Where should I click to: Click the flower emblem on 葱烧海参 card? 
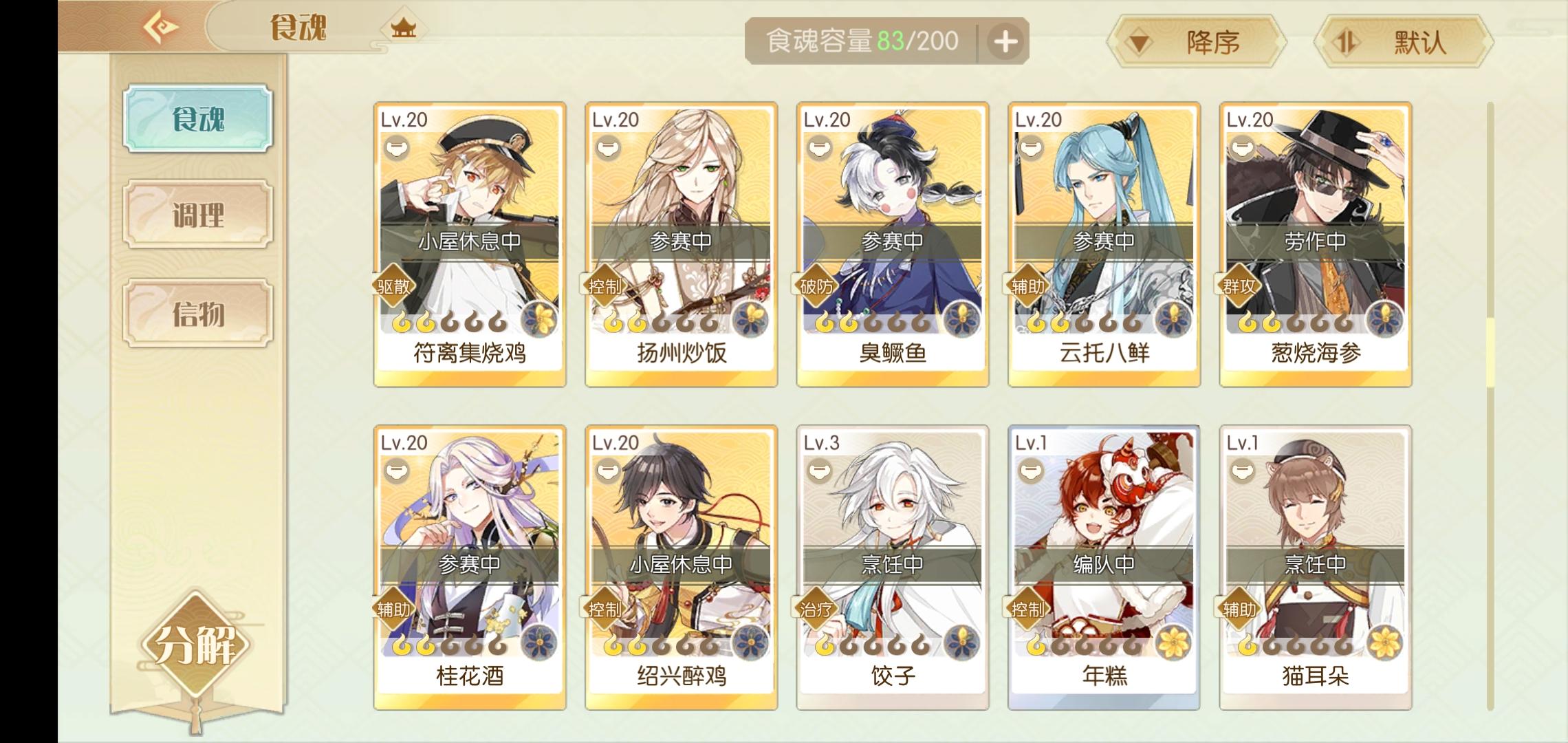click(1384, 319)
